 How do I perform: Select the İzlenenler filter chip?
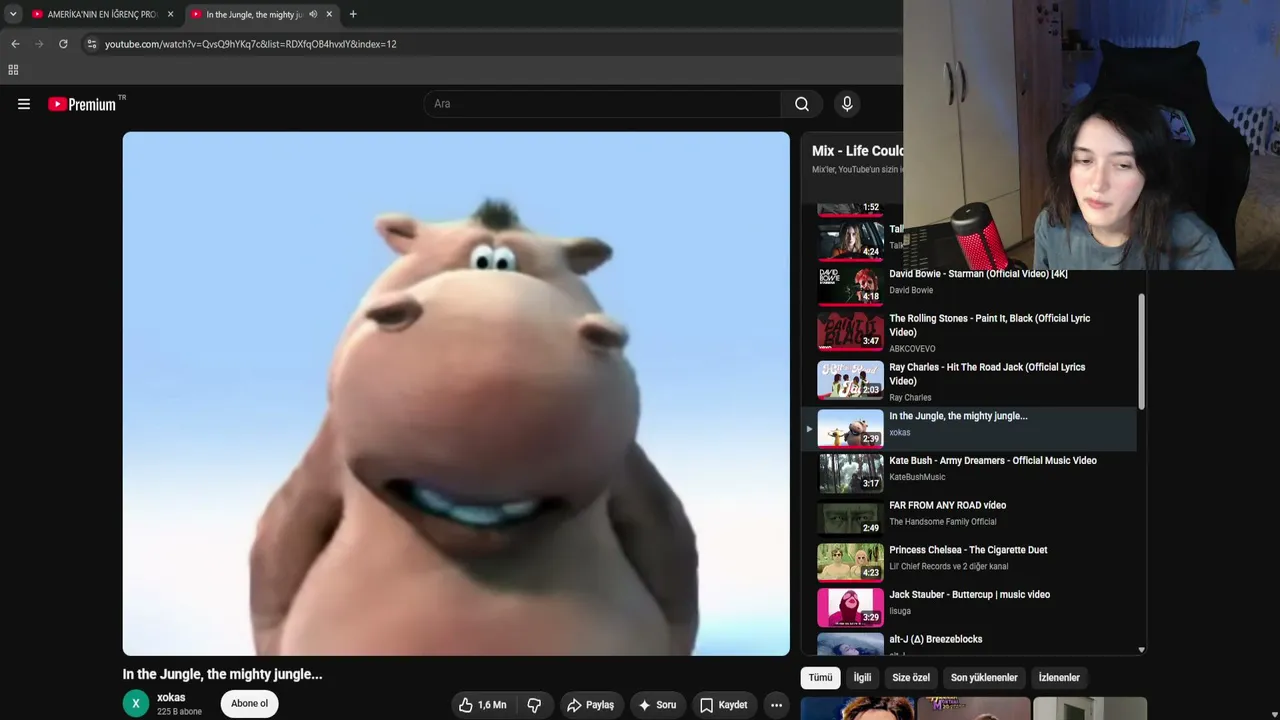click(1059, 678)
